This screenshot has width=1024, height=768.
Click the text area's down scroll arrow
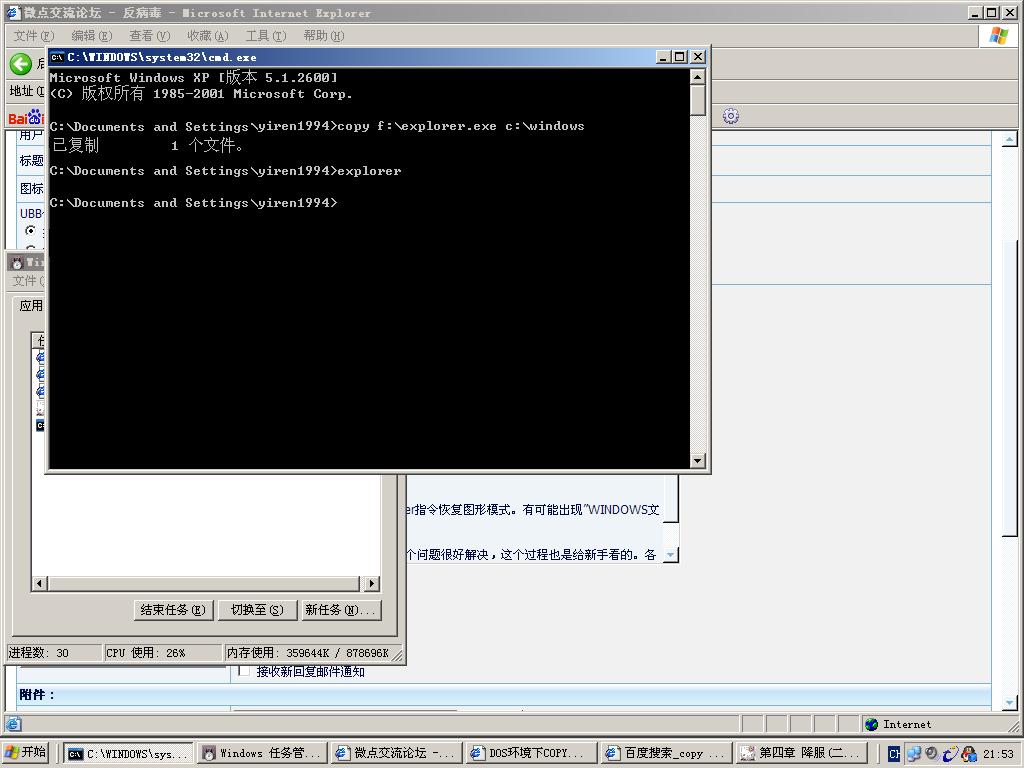671,554
